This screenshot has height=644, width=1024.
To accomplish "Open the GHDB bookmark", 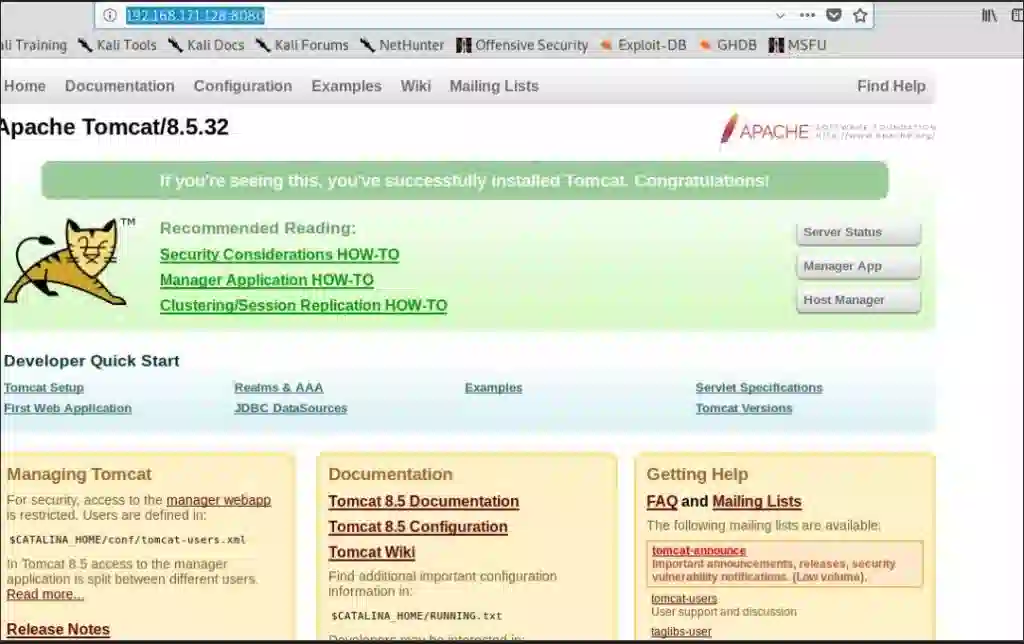I will pyautogui.click(x=728, y=45).
